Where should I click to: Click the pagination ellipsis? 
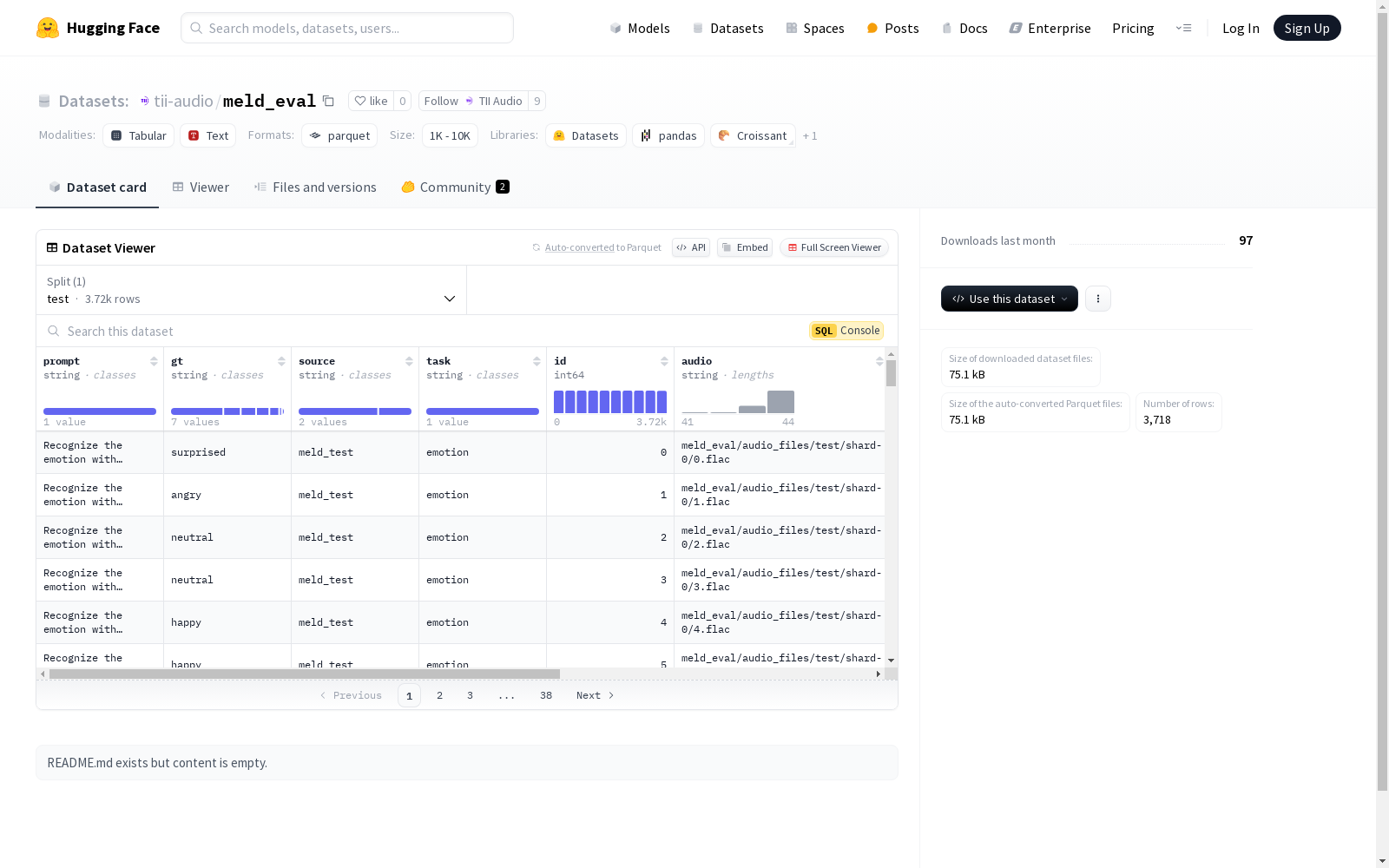click(507, 695)
